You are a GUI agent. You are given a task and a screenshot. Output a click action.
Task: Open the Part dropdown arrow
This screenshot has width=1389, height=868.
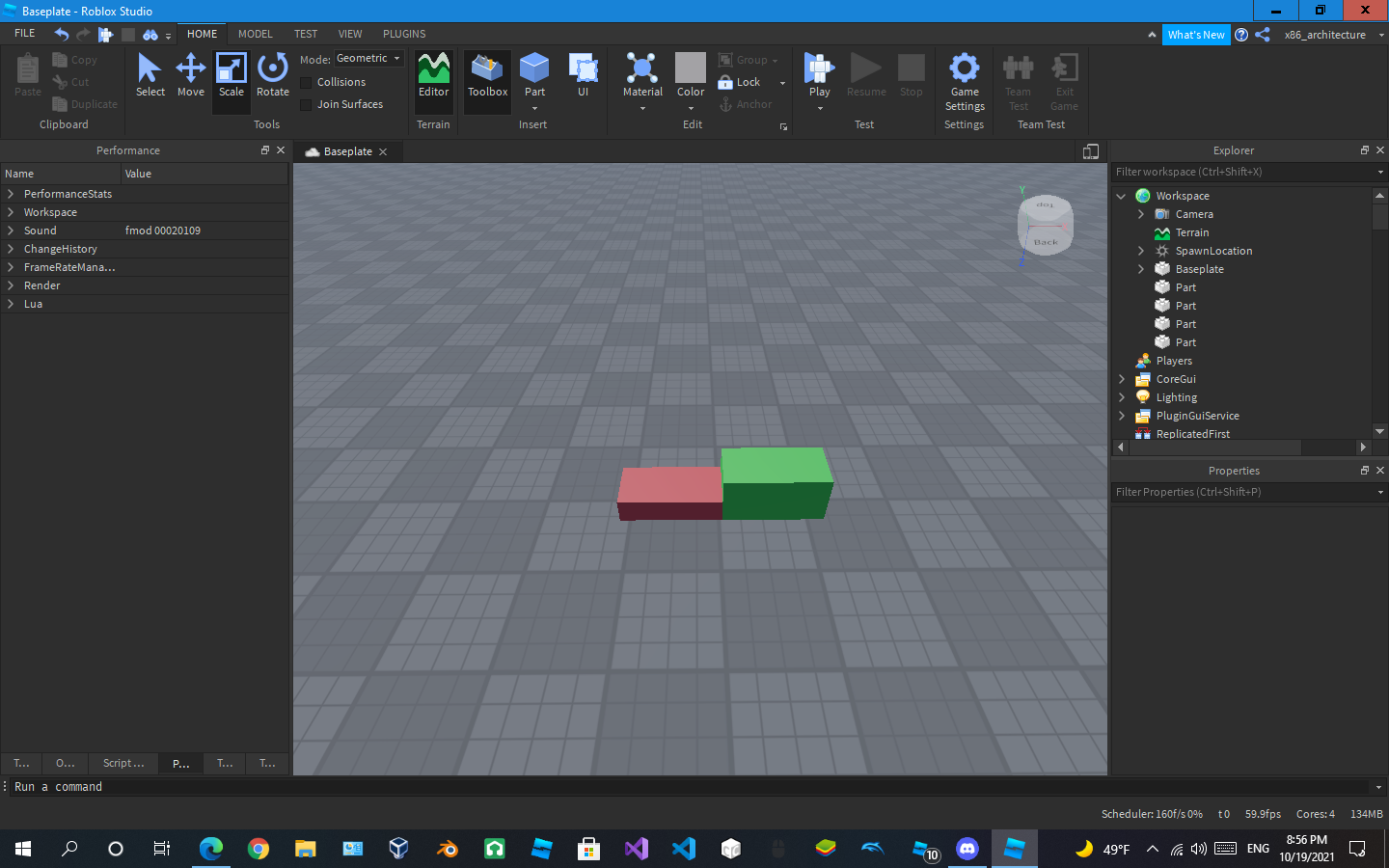click(534, 108)
